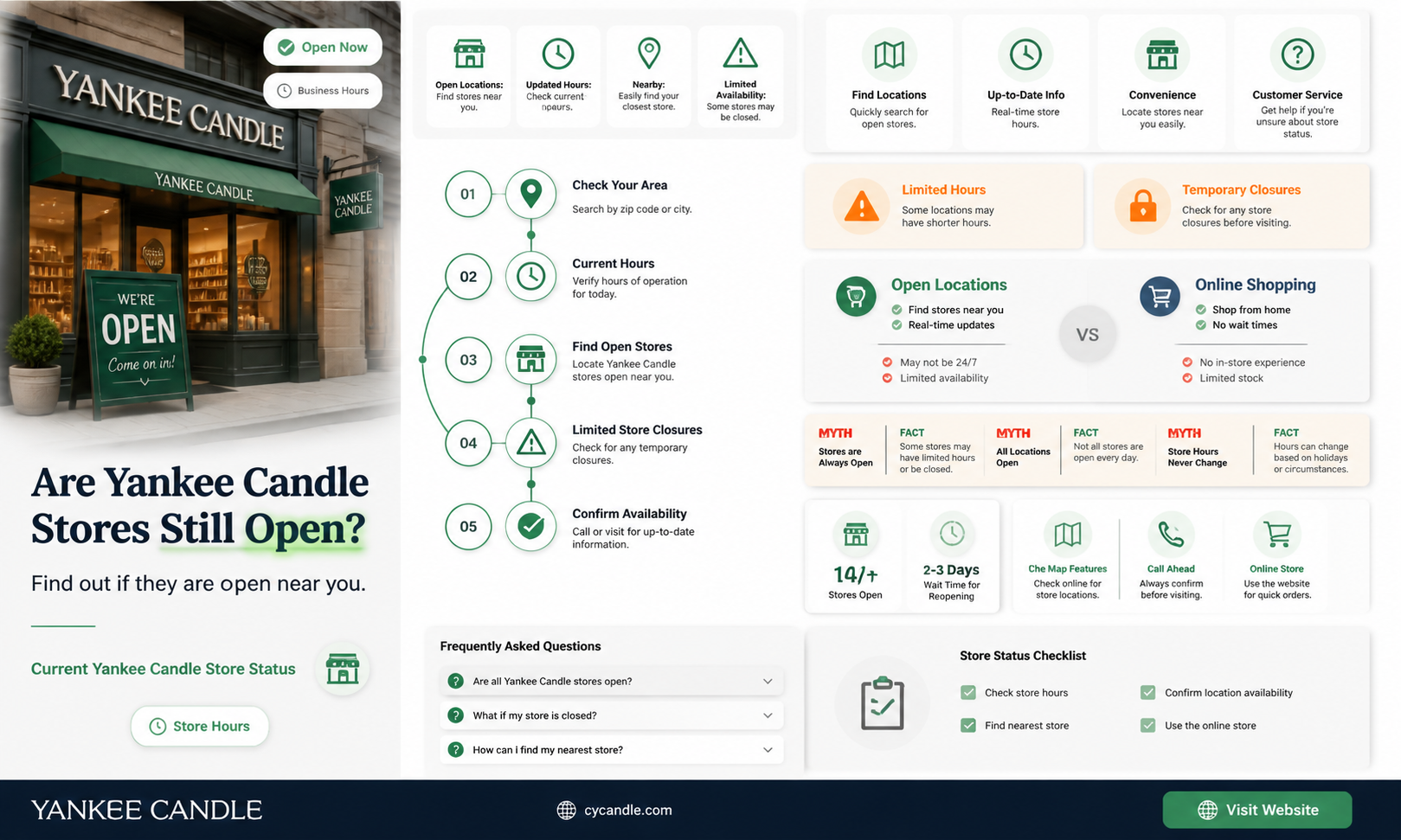Click the Convenience storefront icon
Image resolution: width=1401 pixels, height=840 pixels.
point(1162,55)
